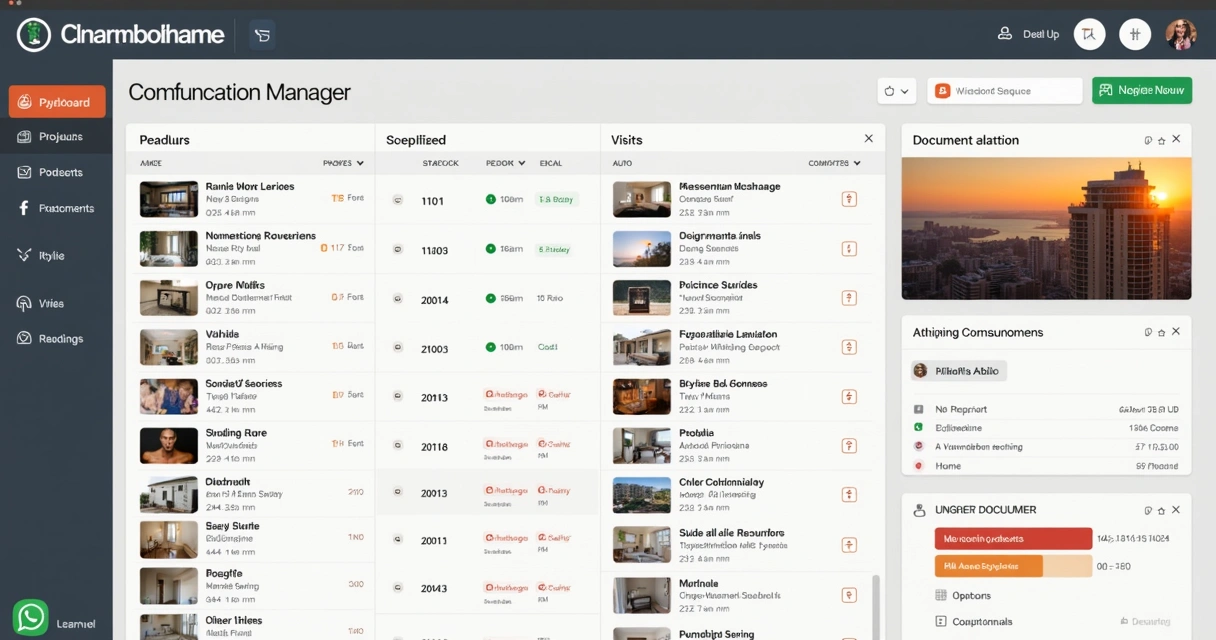
Task: Click the Pilkafis Ablio user chip
Action: coord(958,370)
